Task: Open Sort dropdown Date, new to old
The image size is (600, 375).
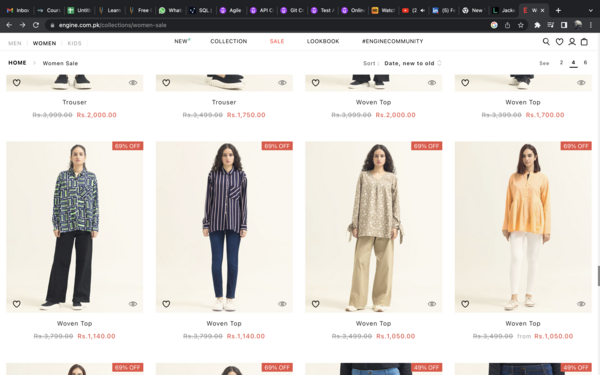Action: (412, 63)
